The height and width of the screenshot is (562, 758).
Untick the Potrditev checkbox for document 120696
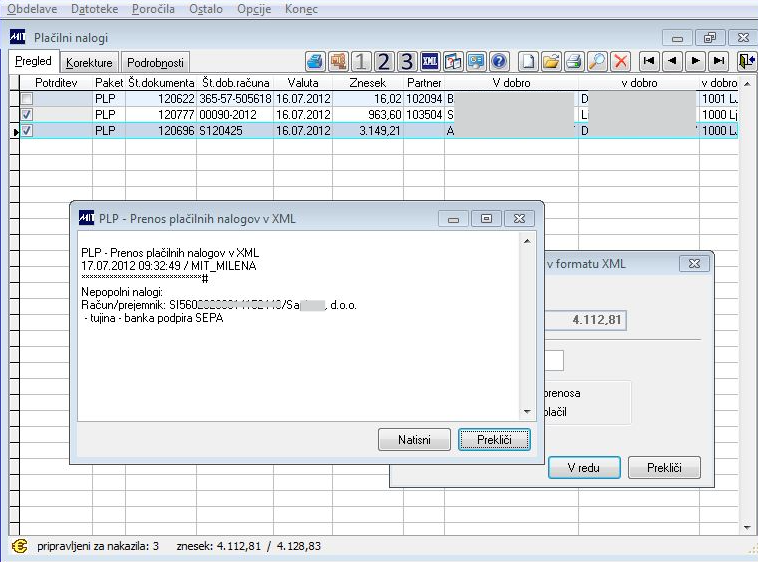(x=27, y=131)
